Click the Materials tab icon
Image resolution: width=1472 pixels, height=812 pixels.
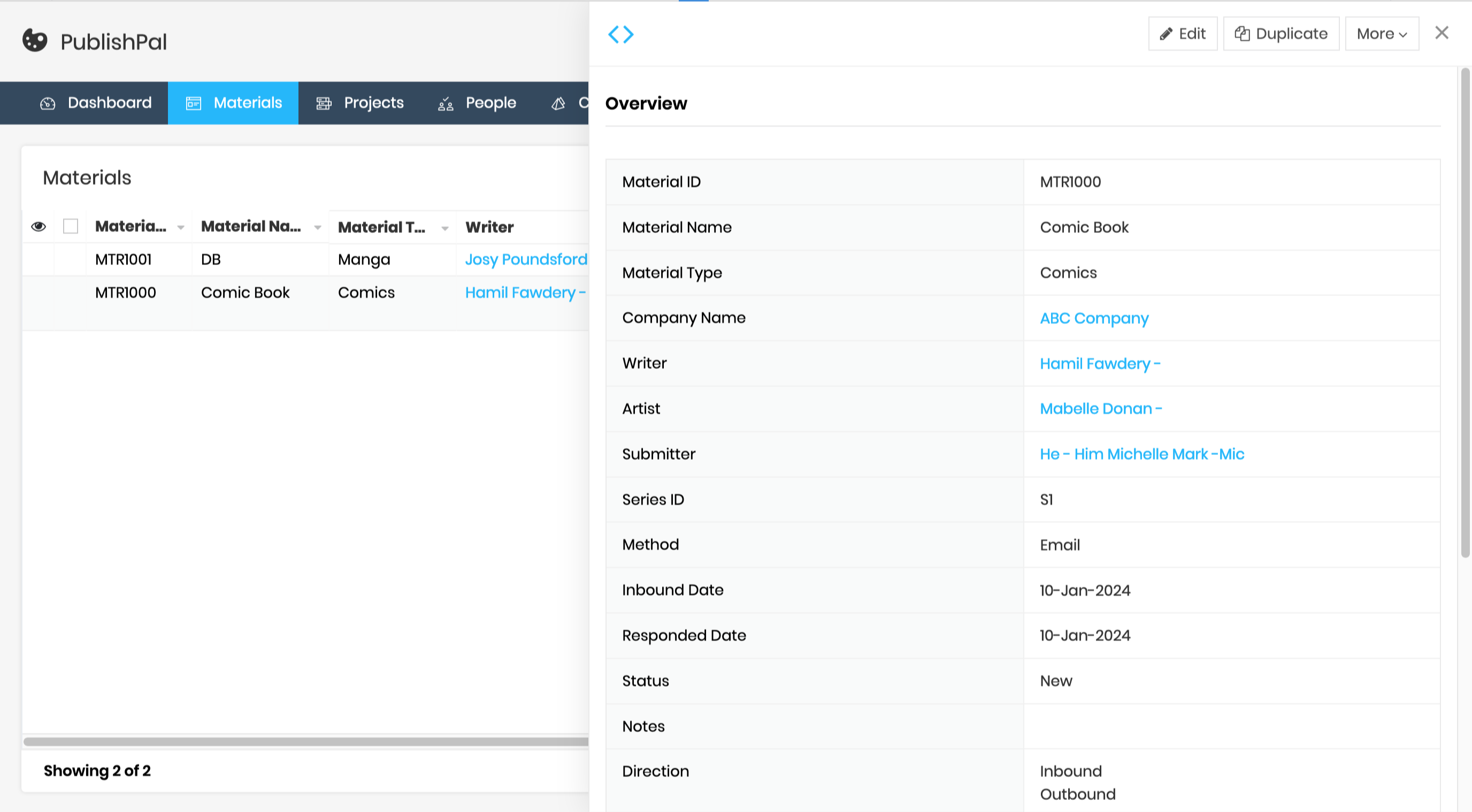tap(194, 103)
